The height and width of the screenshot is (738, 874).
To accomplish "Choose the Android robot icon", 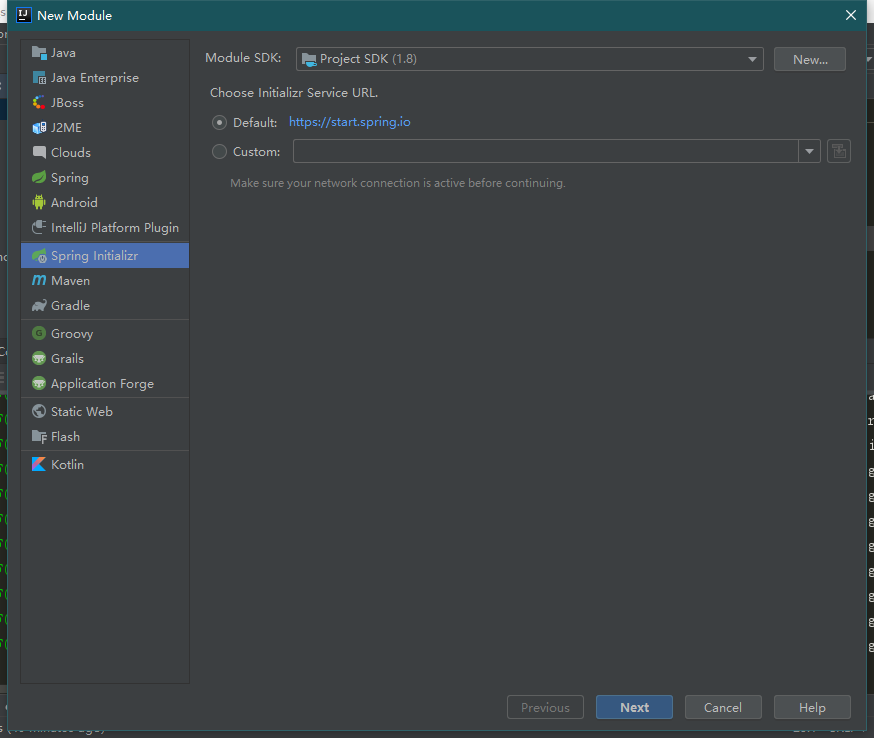I will (39, 202).
